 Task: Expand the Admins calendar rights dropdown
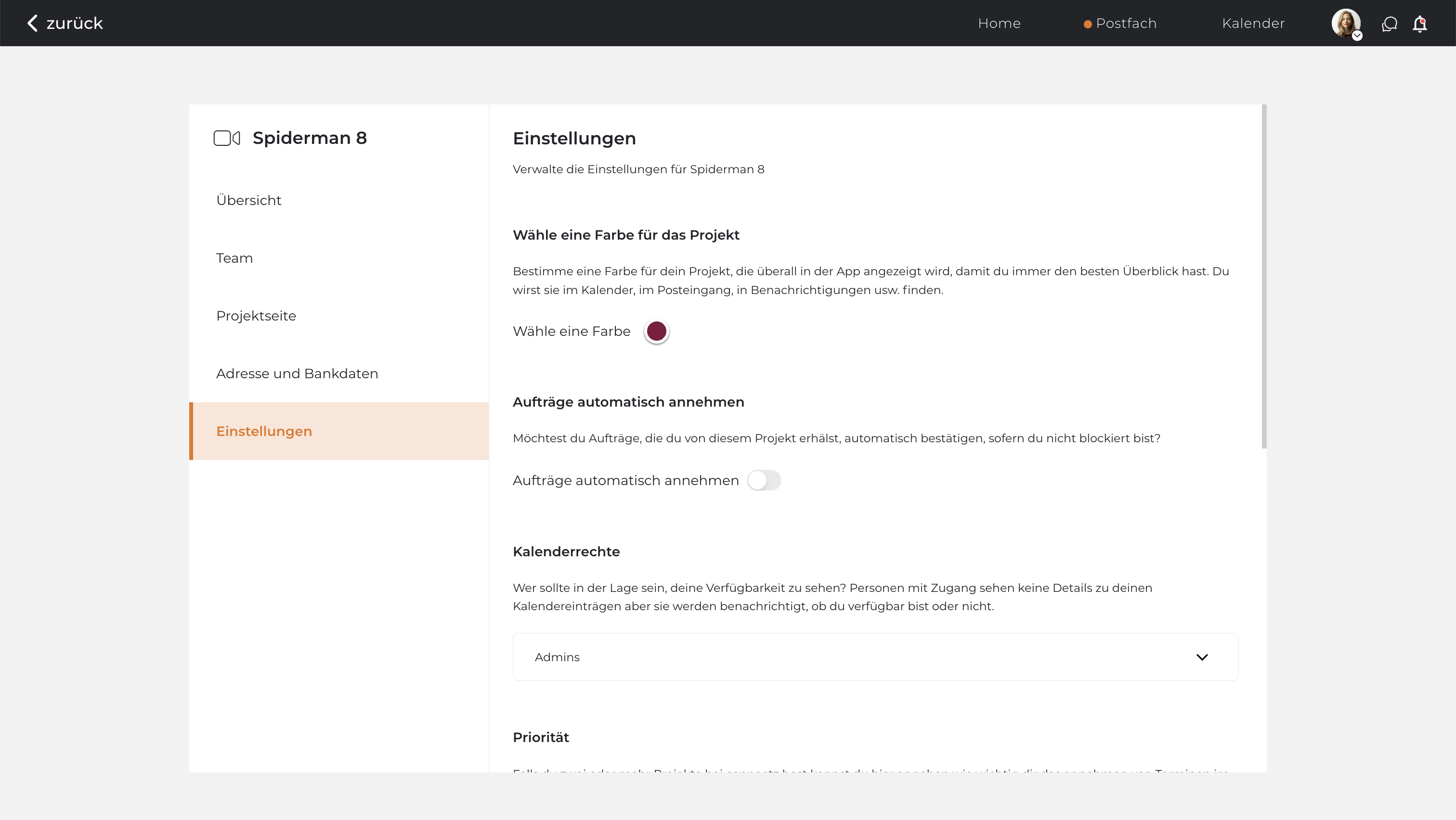[875, 657]
